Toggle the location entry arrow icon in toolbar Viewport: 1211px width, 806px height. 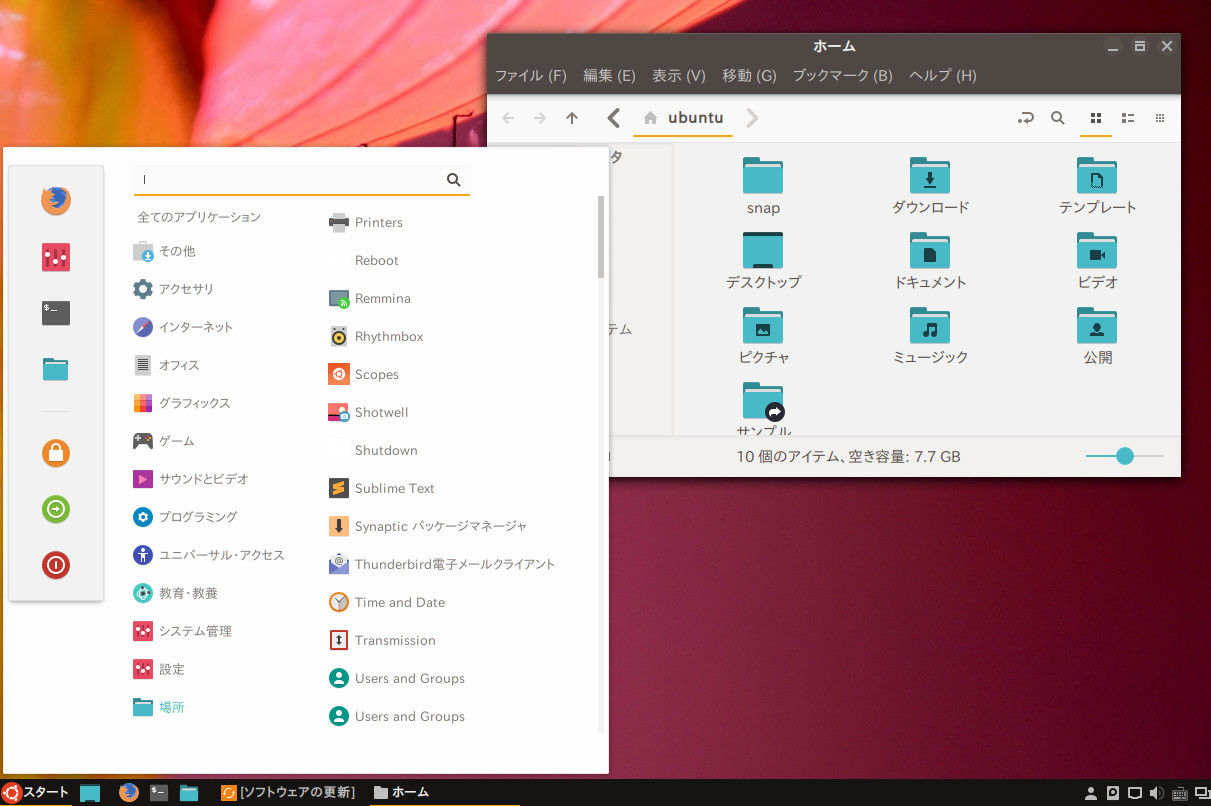(x=1025, y=118)
